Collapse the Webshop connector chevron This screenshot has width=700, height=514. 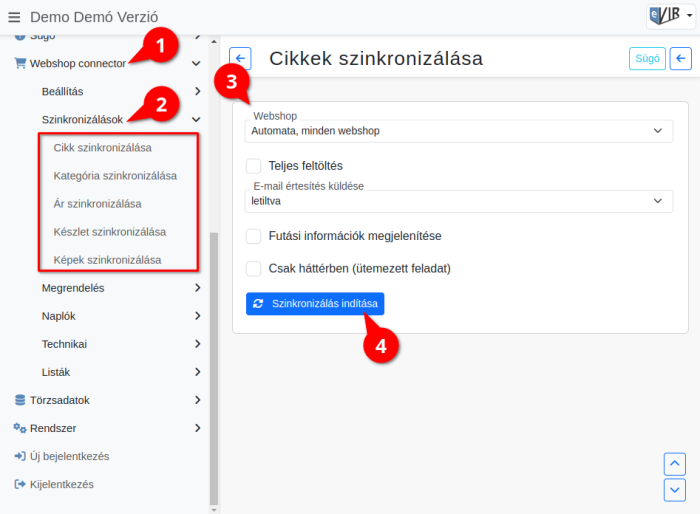196,63
